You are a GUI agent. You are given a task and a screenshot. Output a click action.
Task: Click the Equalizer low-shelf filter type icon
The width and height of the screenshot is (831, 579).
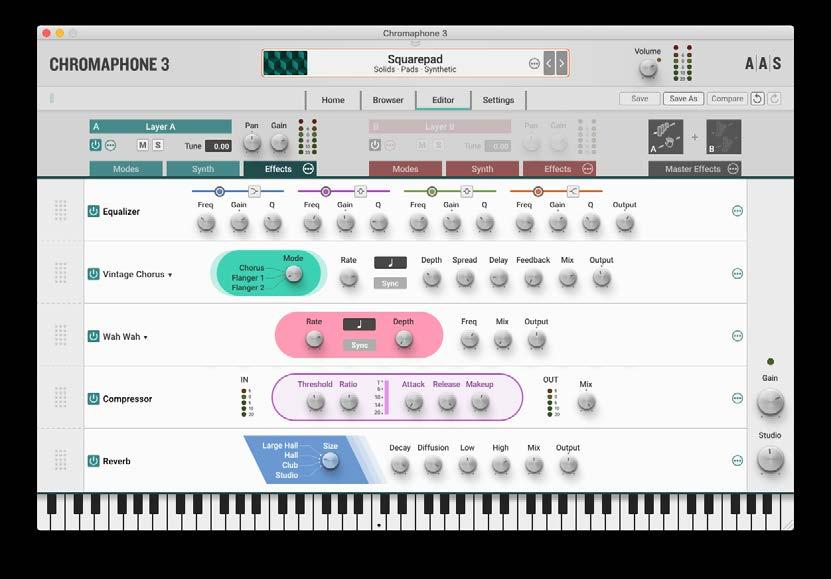(254, 191)
